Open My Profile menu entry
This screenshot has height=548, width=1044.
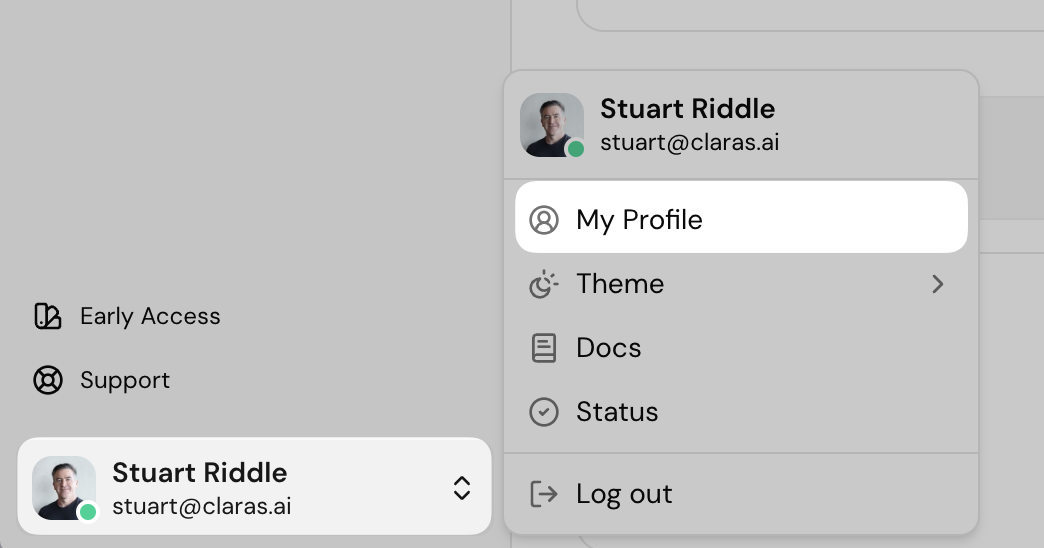coord(741,217)
